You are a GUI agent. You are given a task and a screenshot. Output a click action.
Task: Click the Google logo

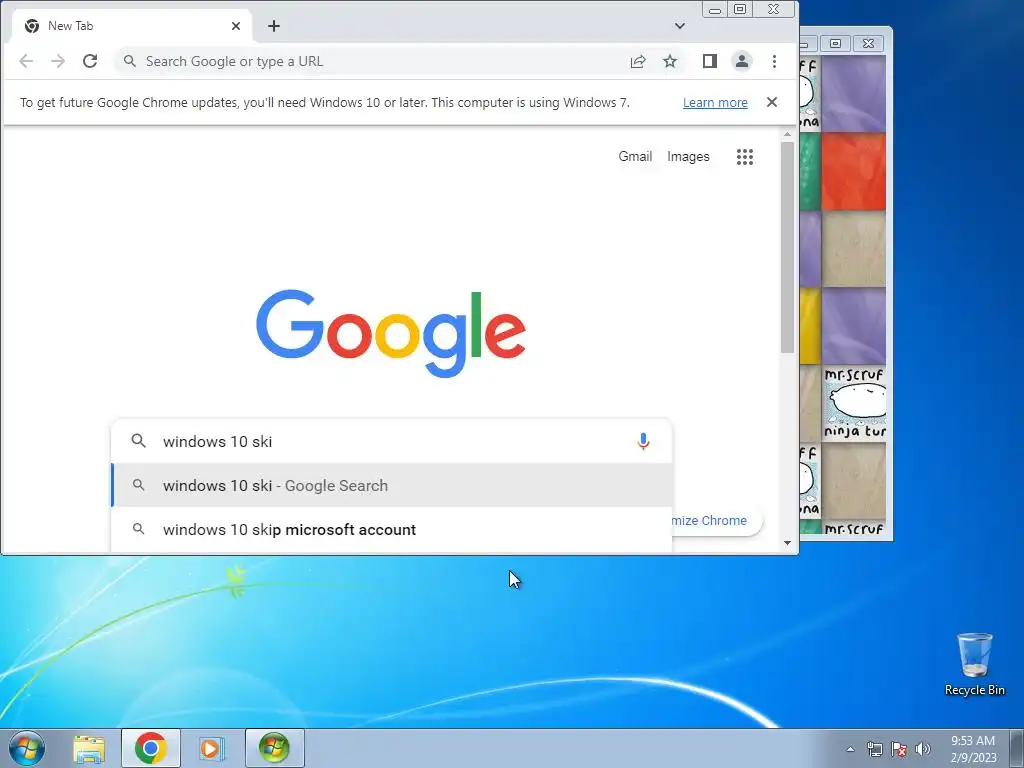391,334
